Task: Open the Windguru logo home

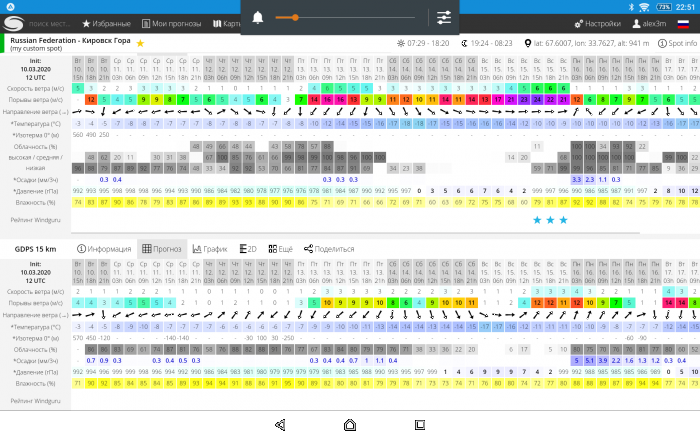Action: click(13, 24)
